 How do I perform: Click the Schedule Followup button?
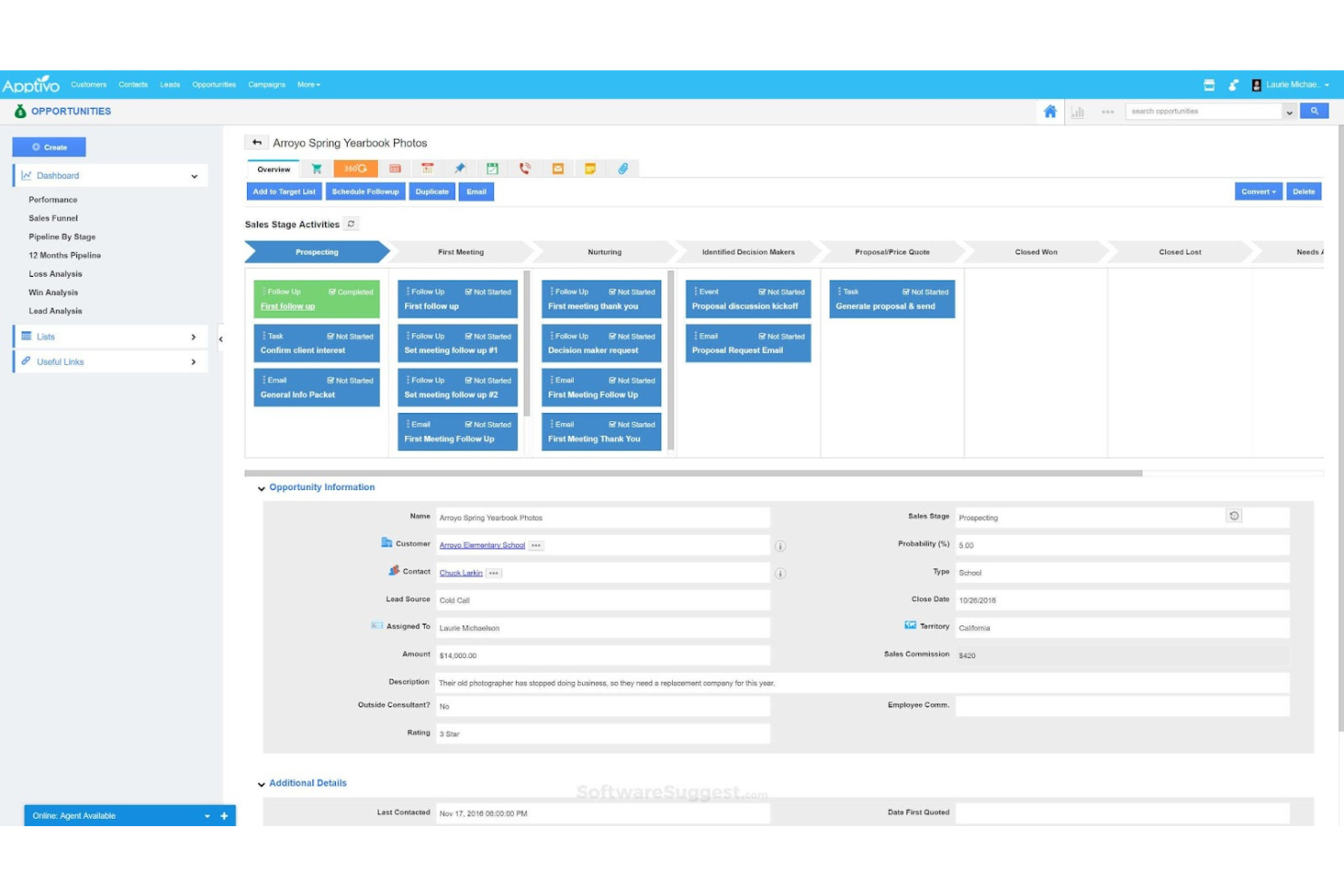click(366, 192)
